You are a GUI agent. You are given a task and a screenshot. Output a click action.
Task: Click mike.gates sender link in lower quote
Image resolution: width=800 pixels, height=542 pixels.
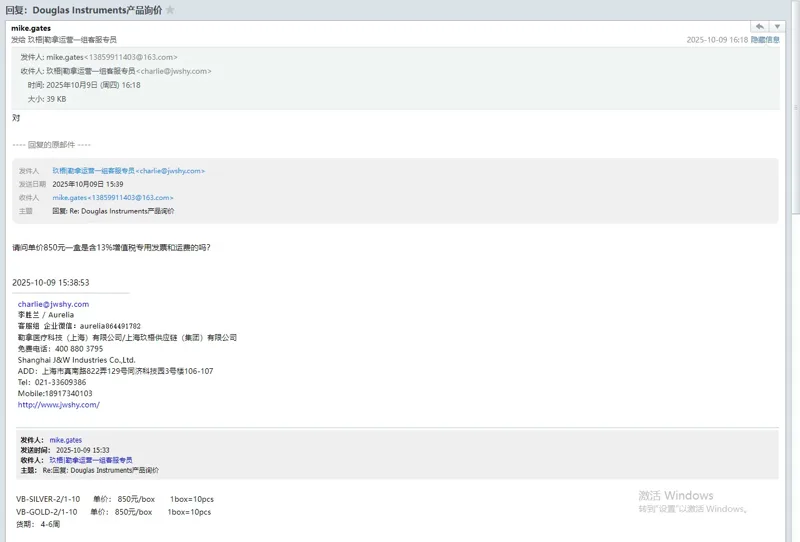point(66,440)
